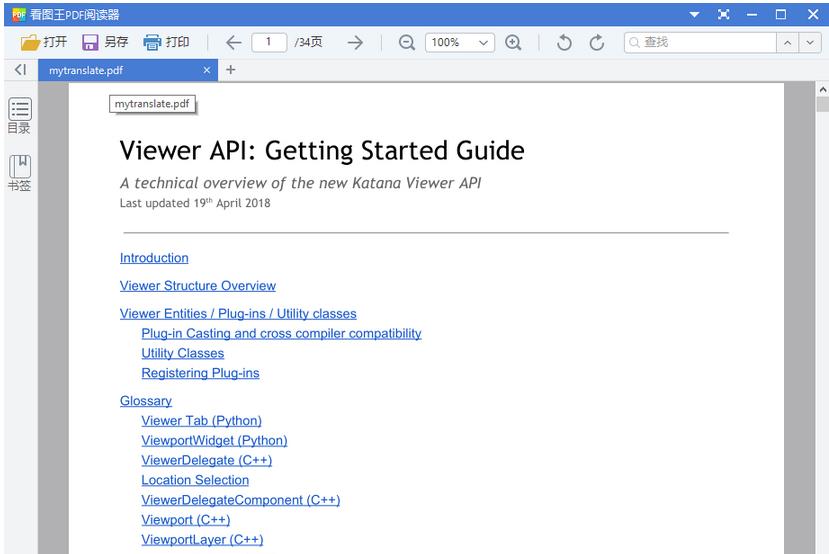Open the ViewportLayer (C++) link
The width and height of the screenshot is (829, 554).
coord(202,540)
